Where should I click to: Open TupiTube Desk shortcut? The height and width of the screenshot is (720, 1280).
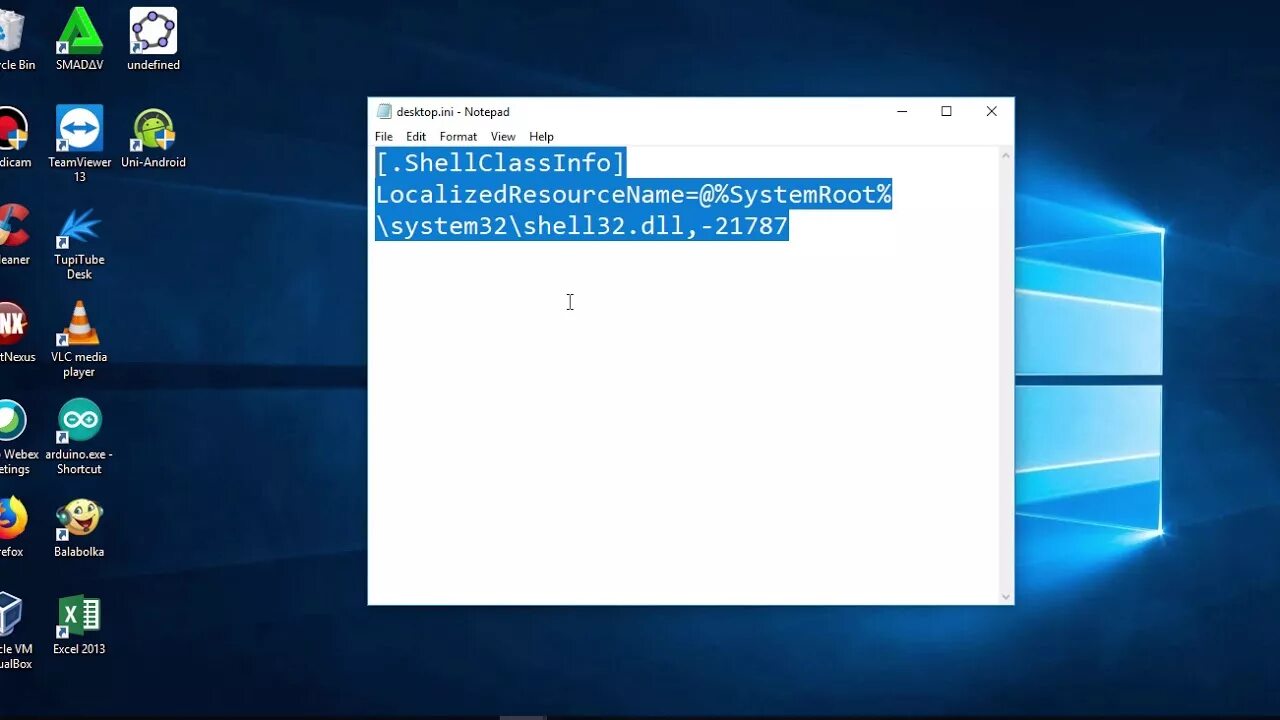click(79, 242)
